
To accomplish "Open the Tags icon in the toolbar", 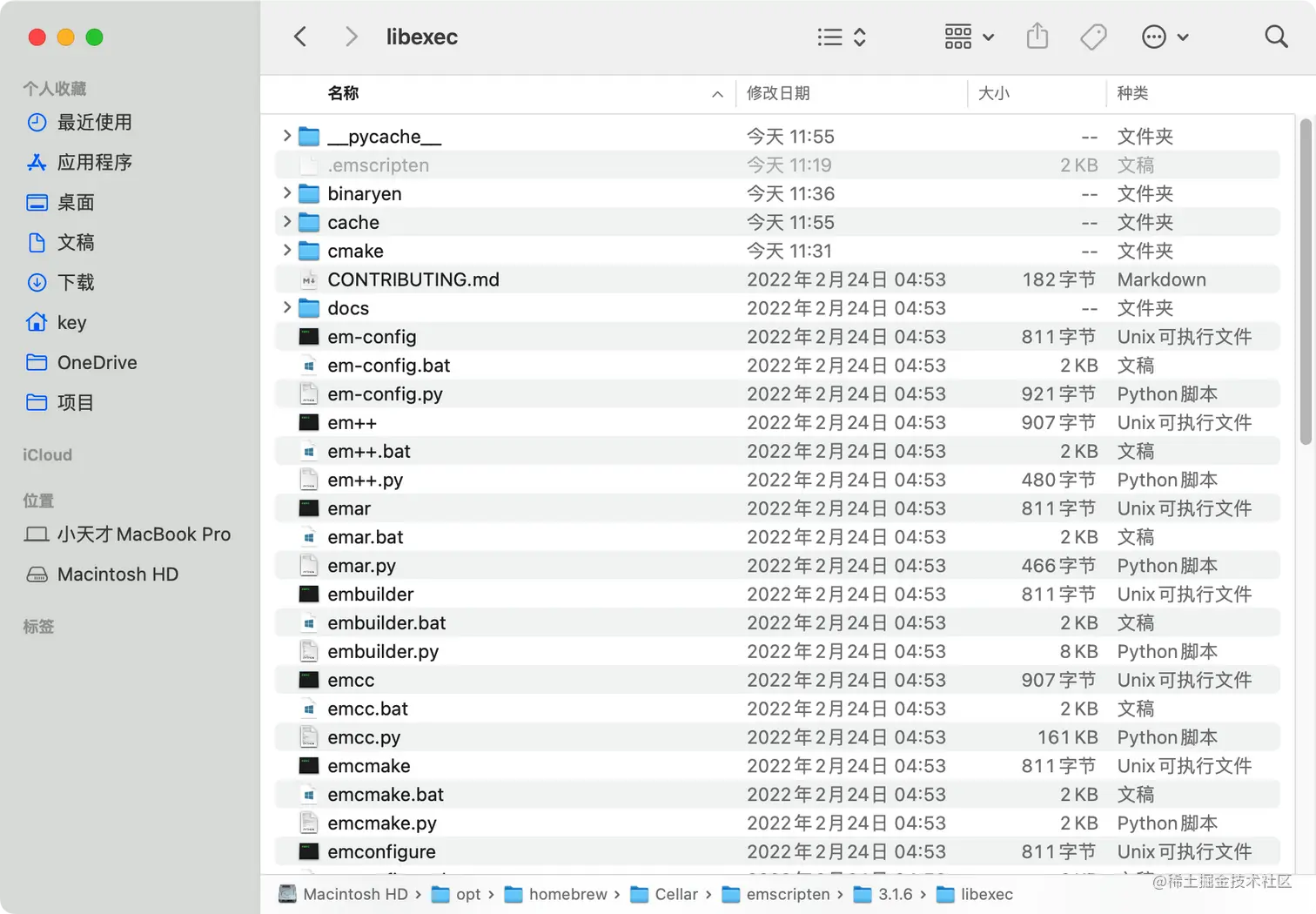I will [x=1093, y=37].
